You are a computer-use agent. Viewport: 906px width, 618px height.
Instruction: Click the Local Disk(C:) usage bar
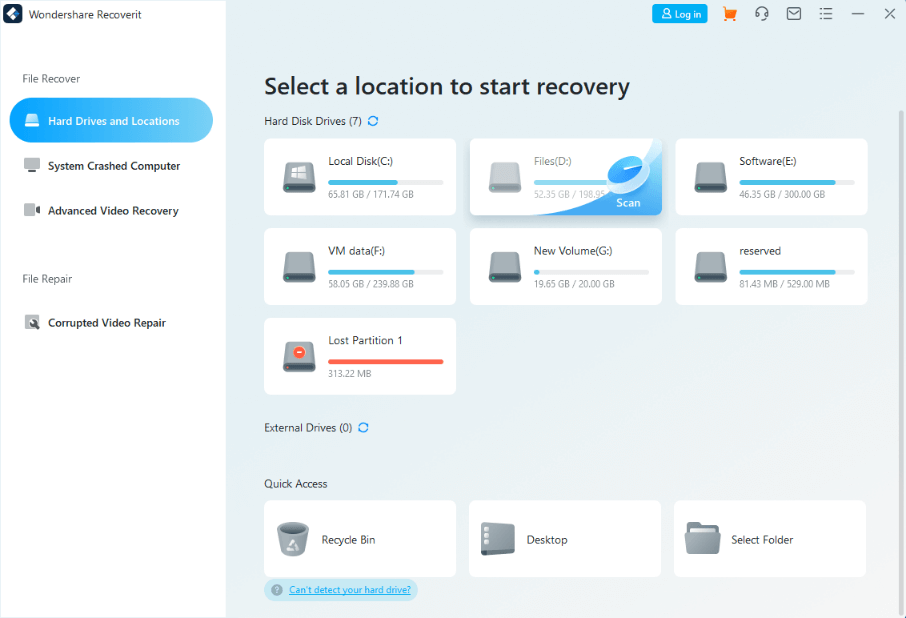click(x=385, y=183)
